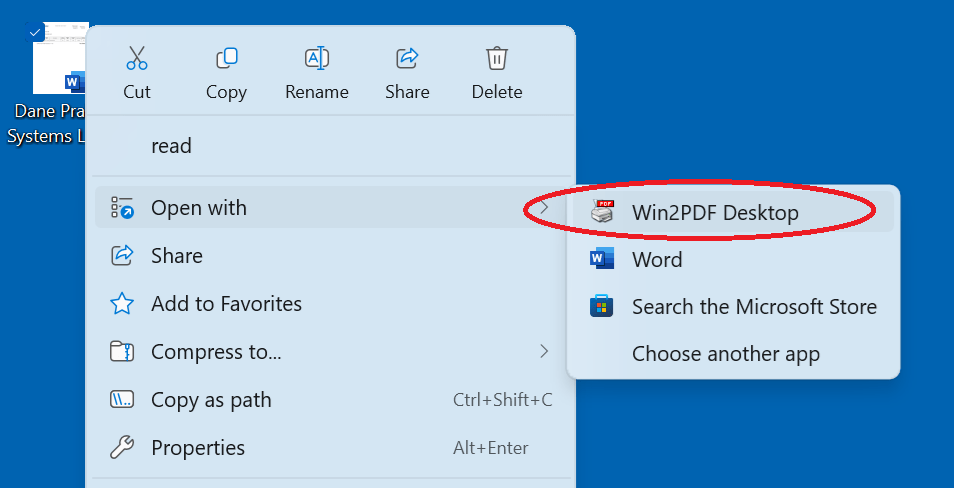Click the Properties wrench icon

coord(122,448)
